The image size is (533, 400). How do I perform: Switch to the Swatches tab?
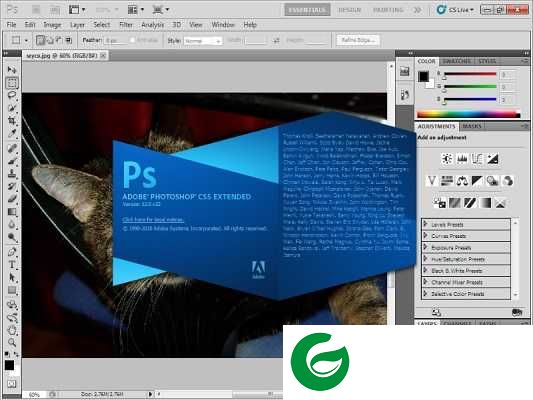tap(457, 61)
